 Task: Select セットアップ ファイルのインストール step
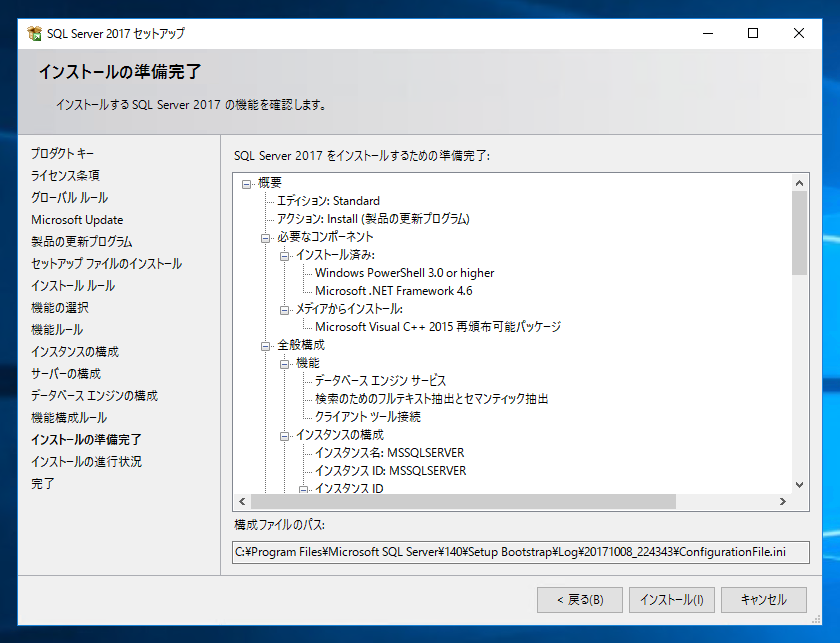pos(107,264)
